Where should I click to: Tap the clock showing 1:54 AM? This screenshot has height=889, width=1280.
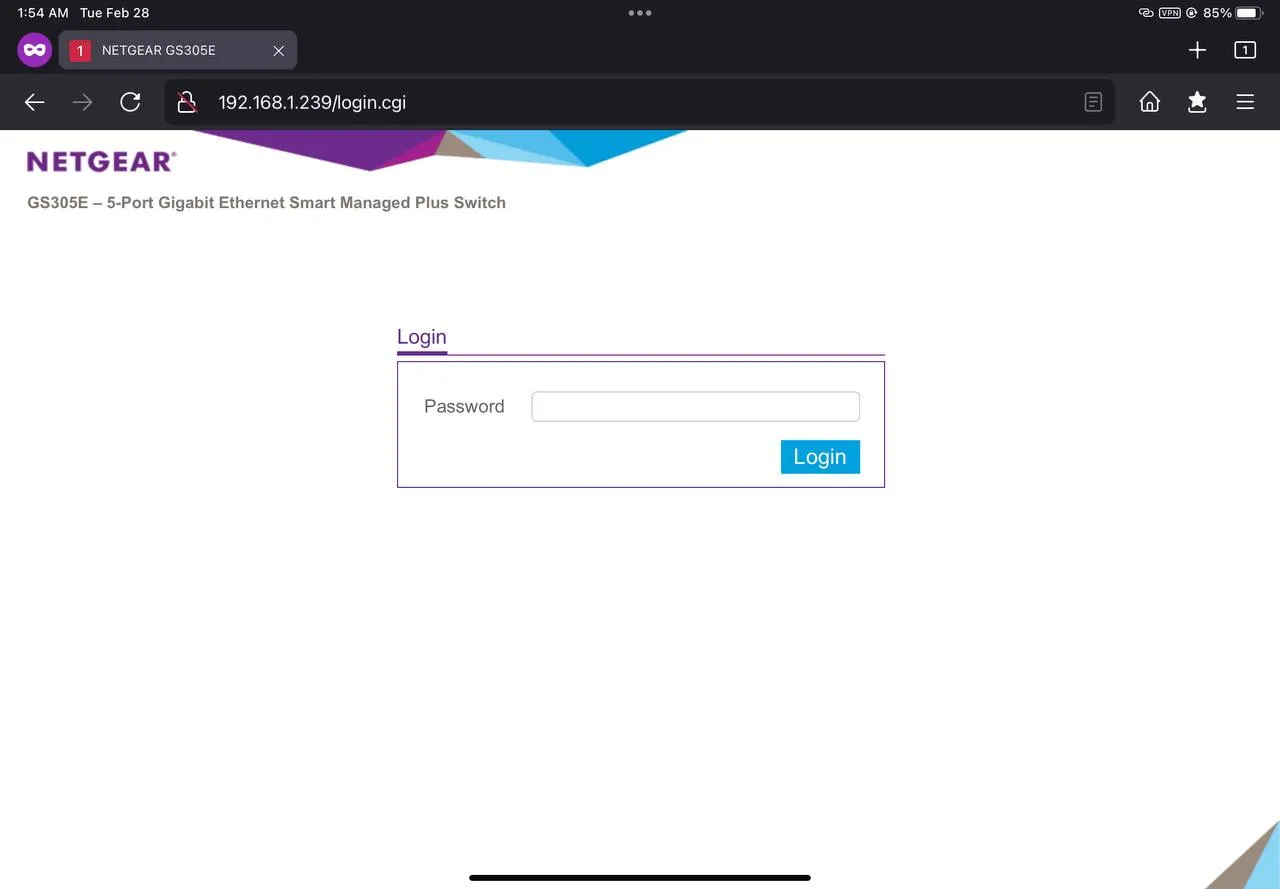pos(43,13)
